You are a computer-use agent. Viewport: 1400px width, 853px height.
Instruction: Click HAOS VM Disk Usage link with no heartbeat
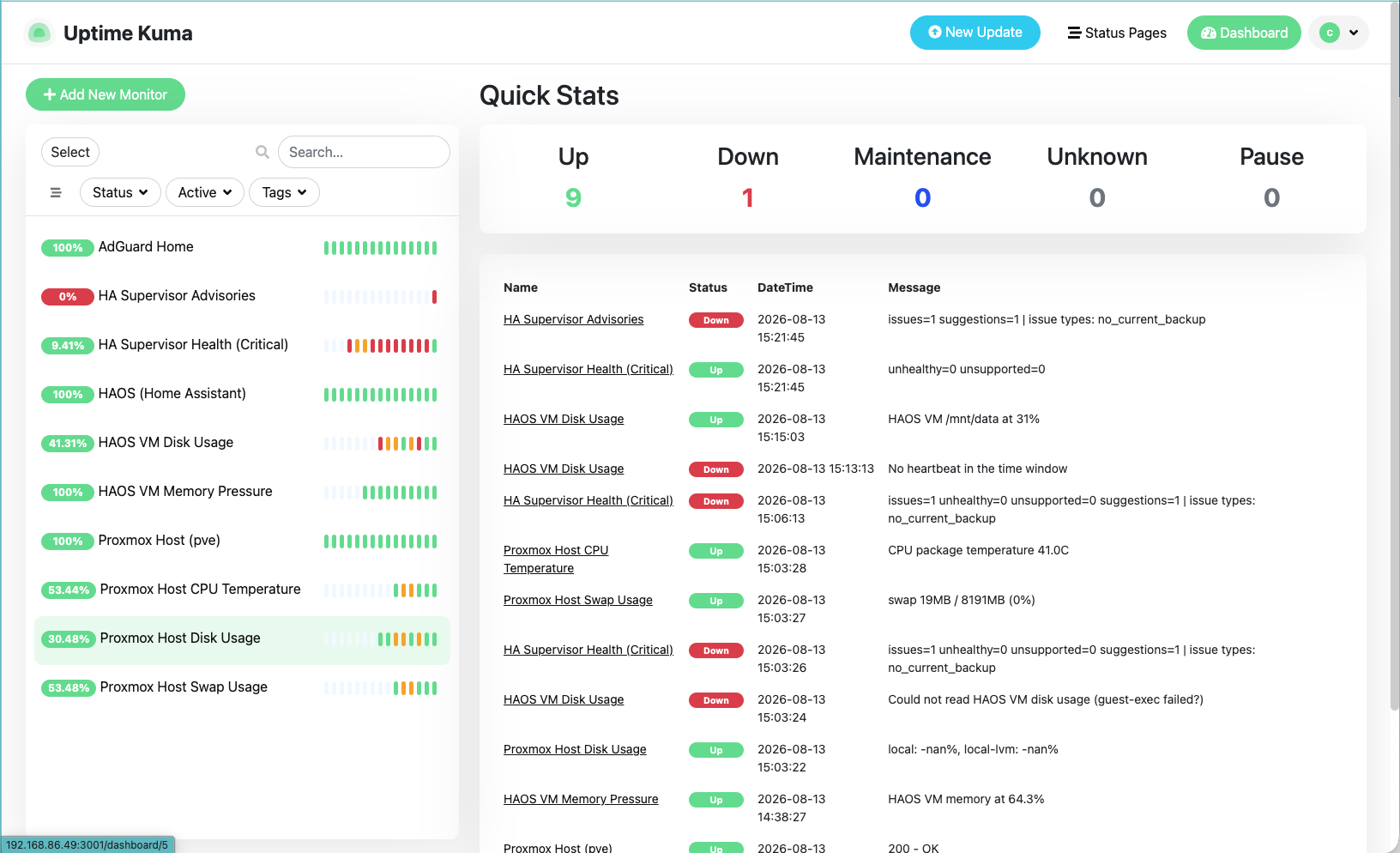tap(564, 469)
